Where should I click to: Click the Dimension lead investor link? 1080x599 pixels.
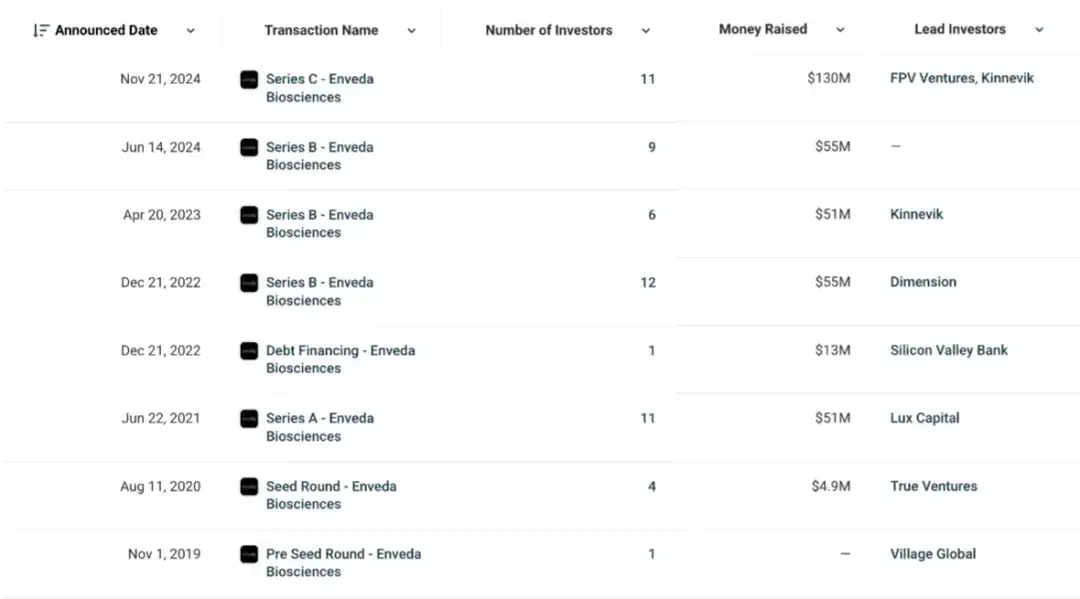pyautogui.click(x=923, y=282)
